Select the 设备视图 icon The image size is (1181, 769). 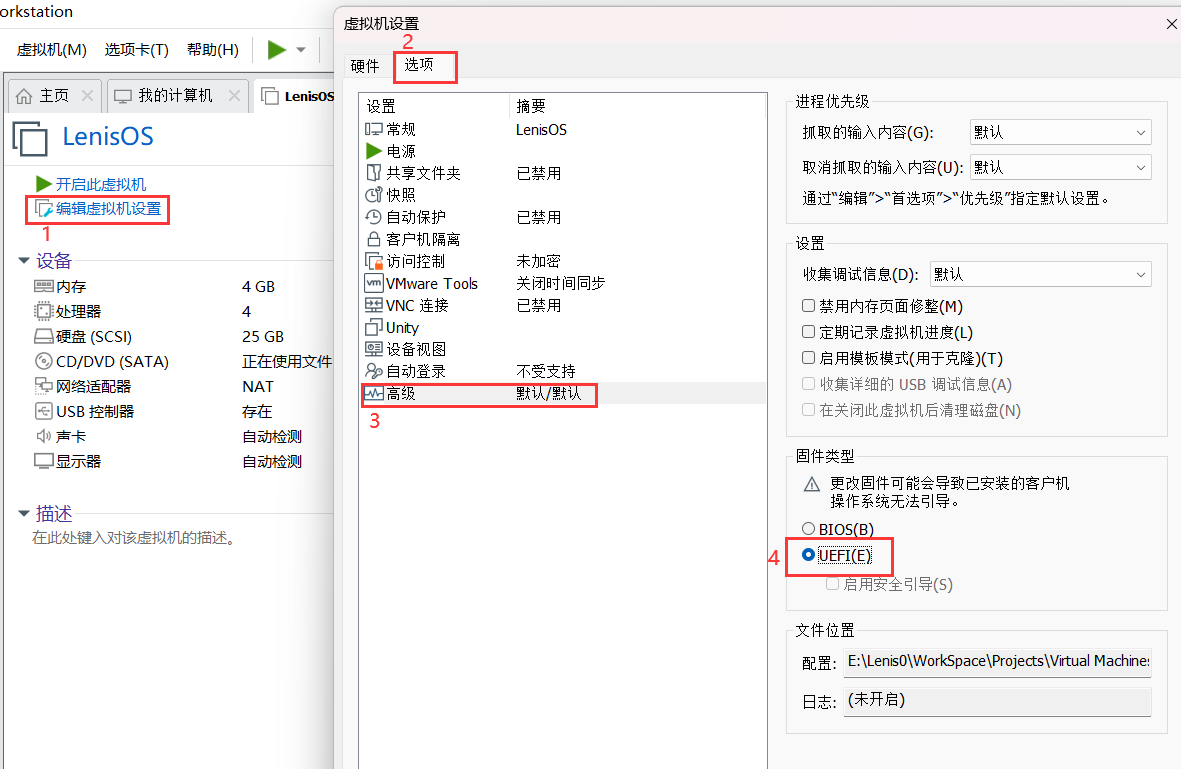point(374,349)
